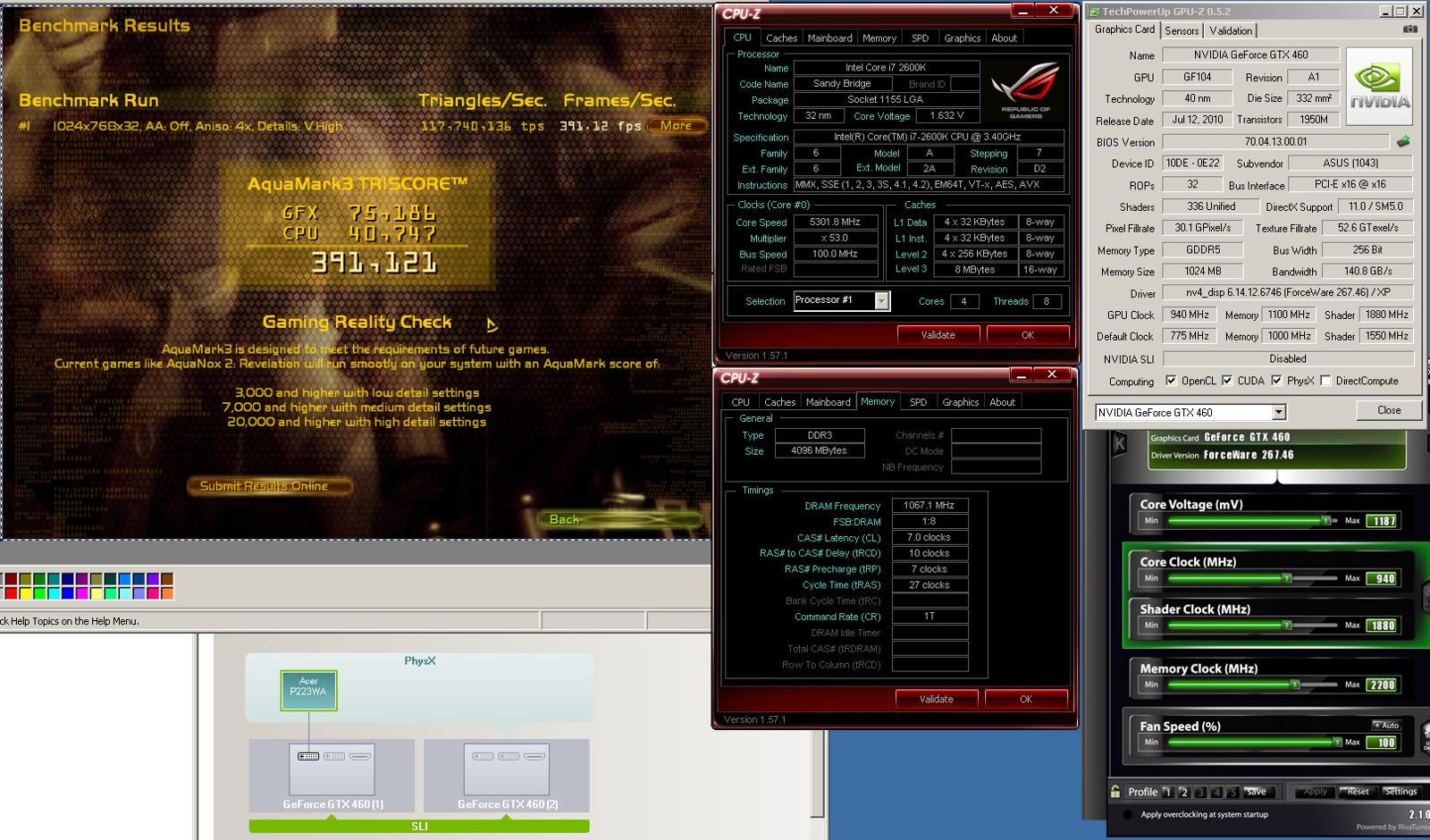
Task: Click the BIOS Version 70.04.13.00.01 field
Action: click(x=1275, y=141)
